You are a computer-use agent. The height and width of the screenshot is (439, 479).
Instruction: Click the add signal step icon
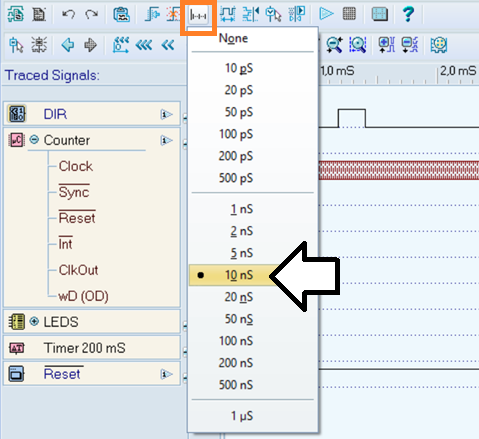(152, 14)
